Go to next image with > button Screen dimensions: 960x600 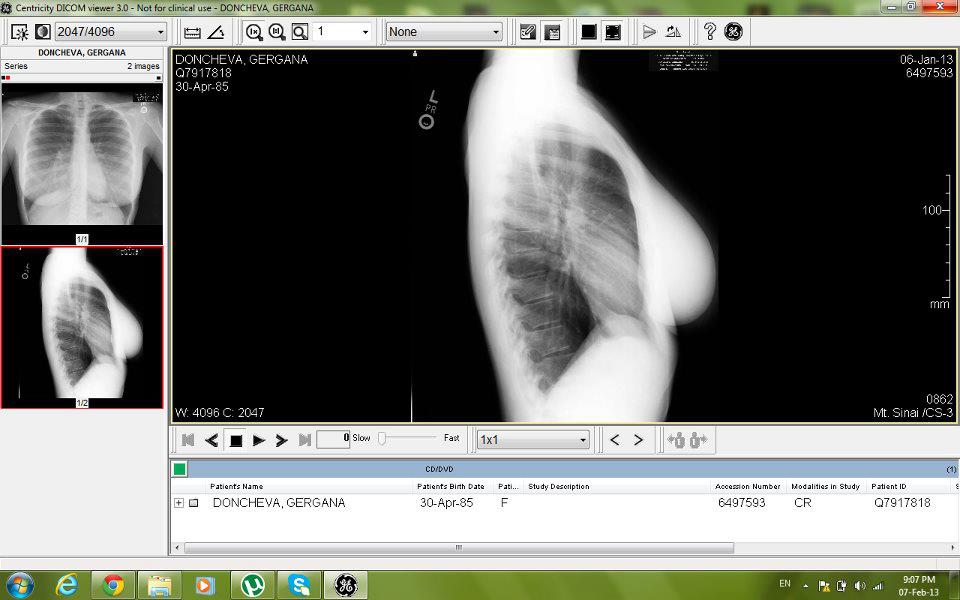tap(638, 440)
